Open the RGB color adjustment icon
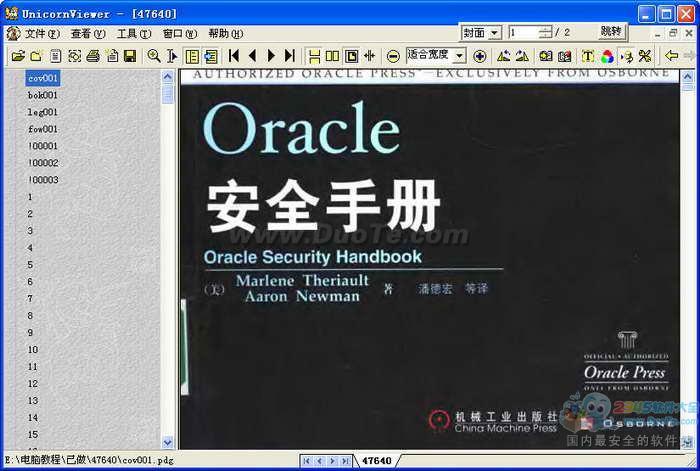700x471 pixels. point(607,56)
